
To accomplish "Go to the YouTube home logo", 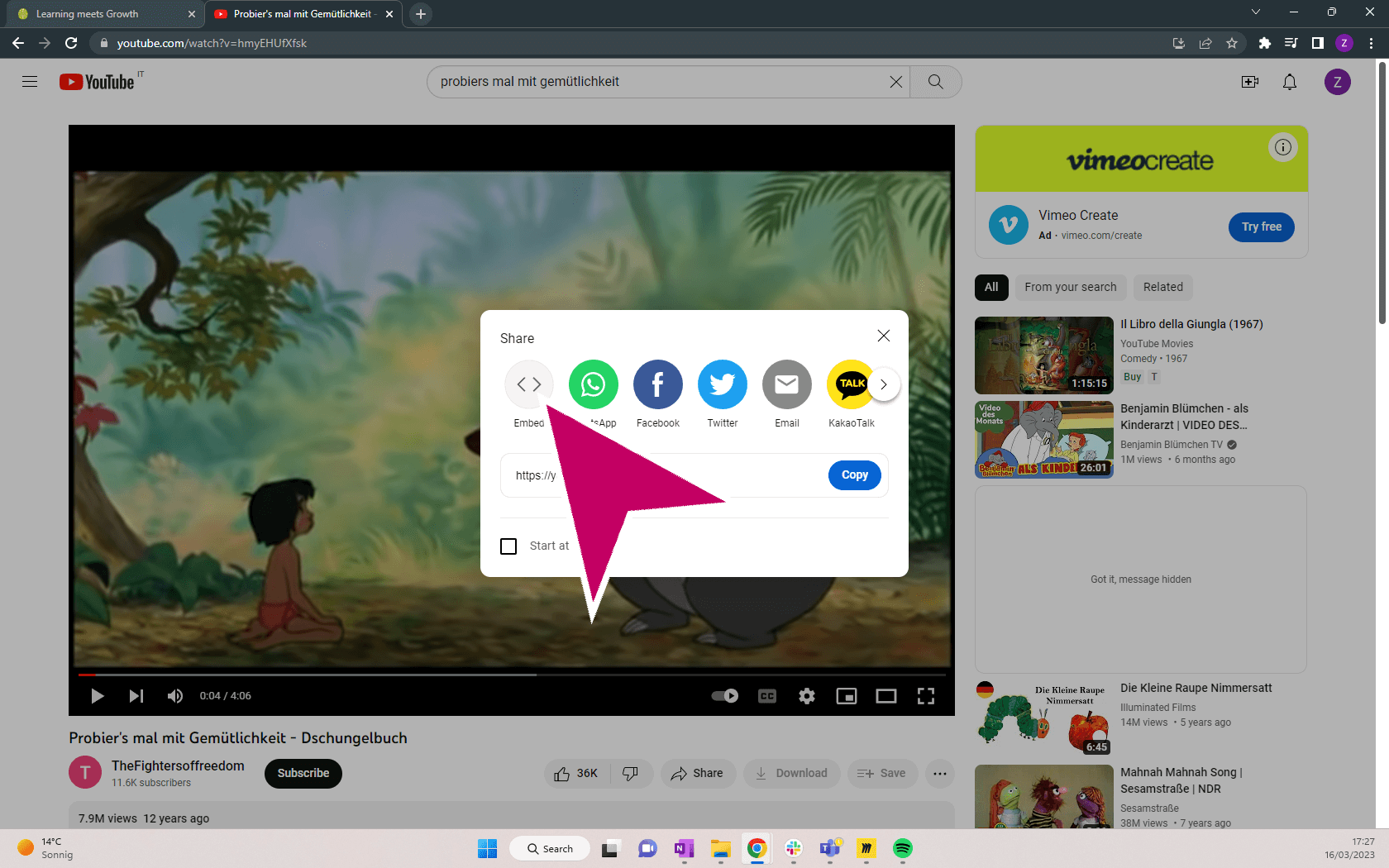I will click(x=98, y=82).
